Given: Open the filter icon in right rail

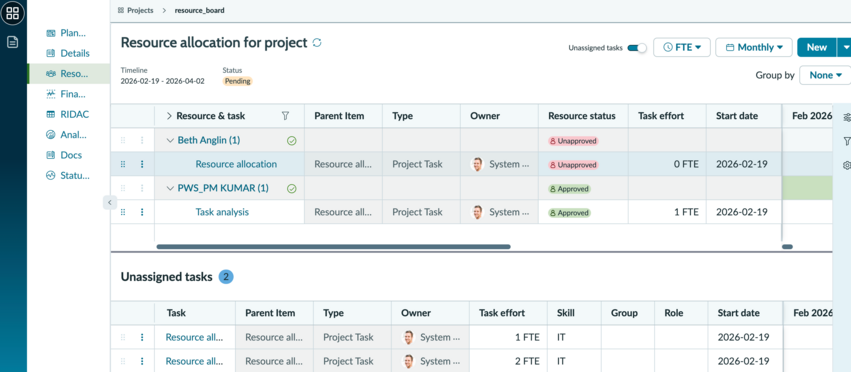Looking at the screenshot, I should point(847,141).
